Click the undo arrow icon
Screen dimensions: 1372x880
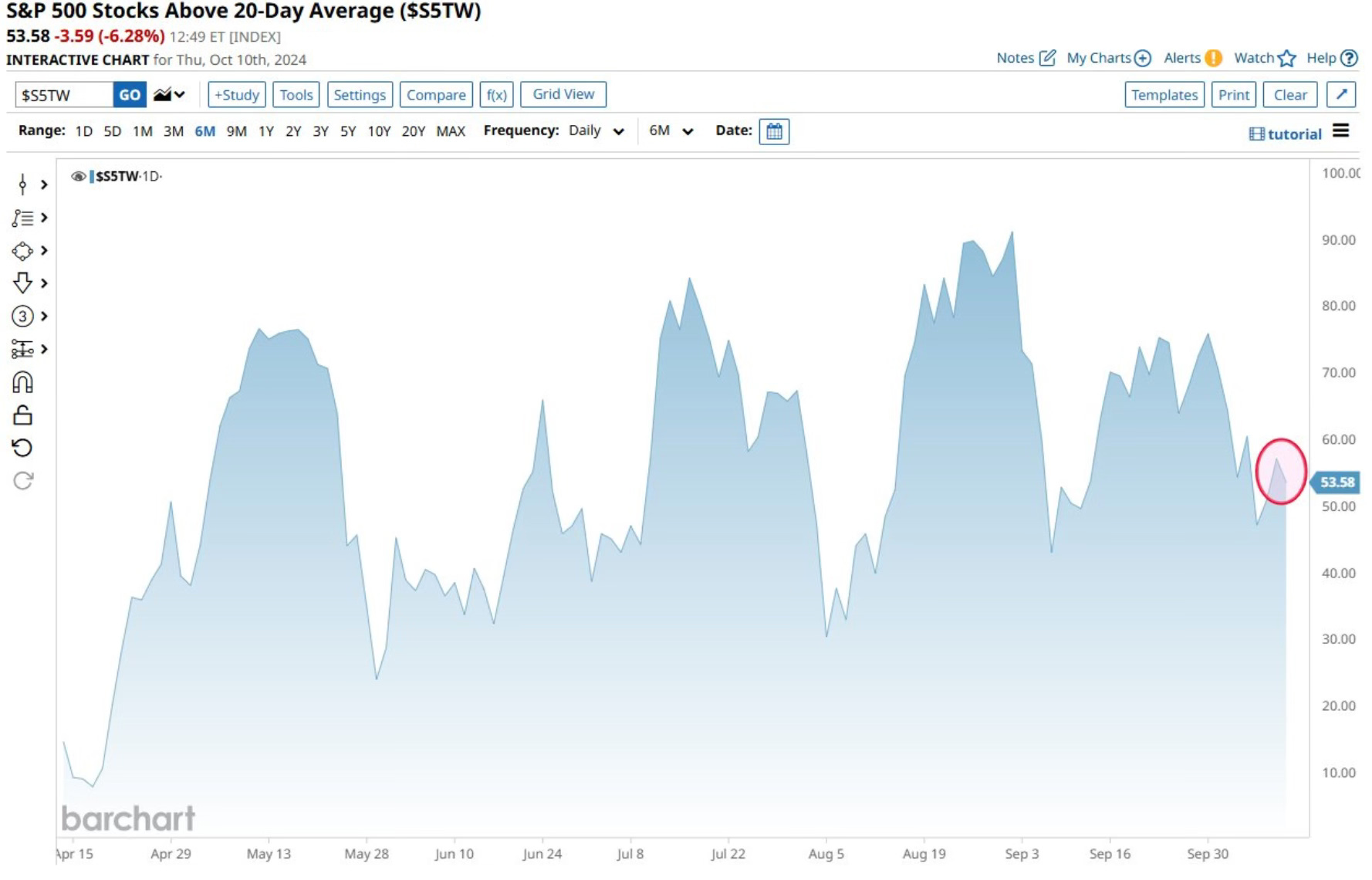[x=22, y=448]
